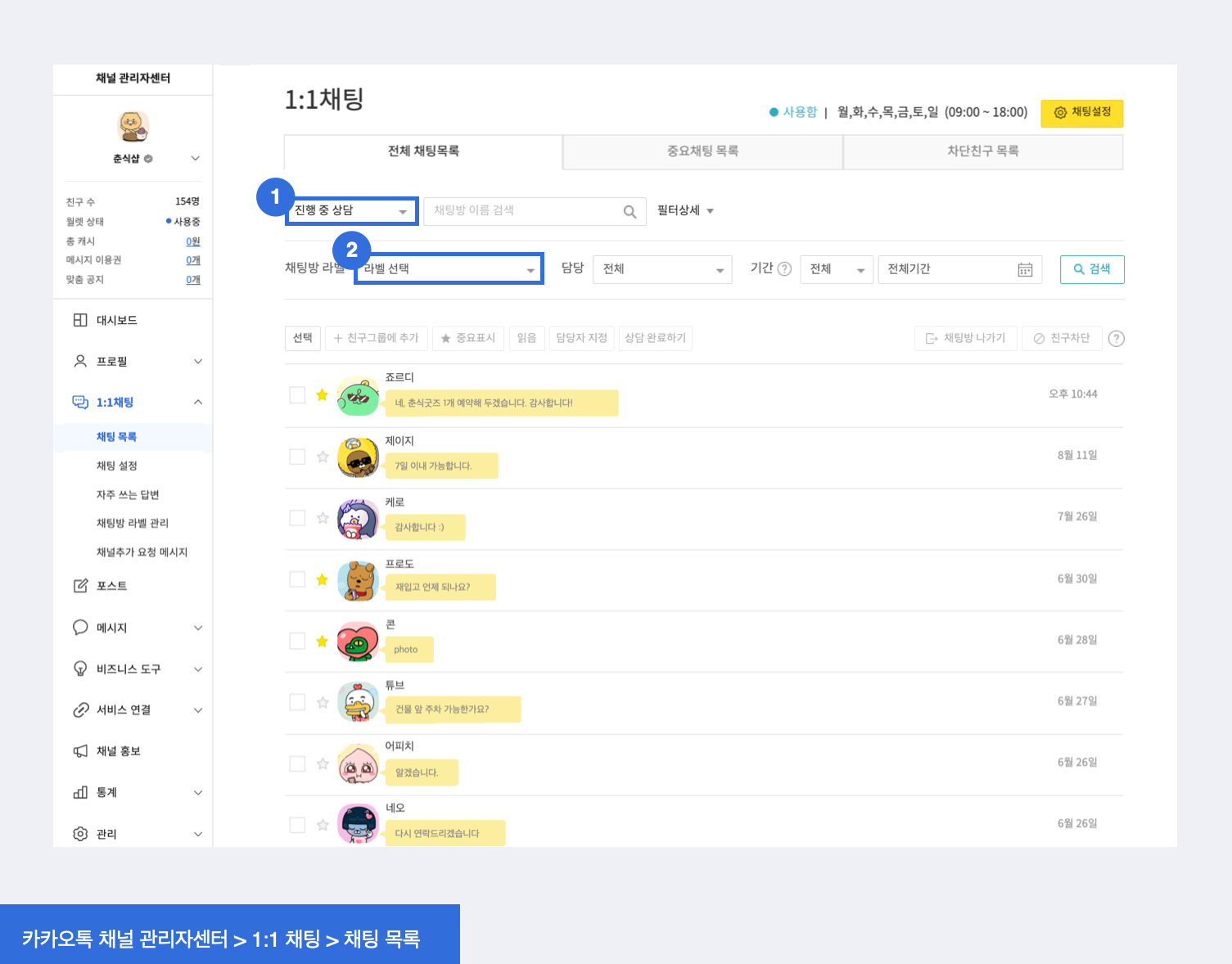
Task: Open the calendar date picker icon
Action: click(1024, 270)
